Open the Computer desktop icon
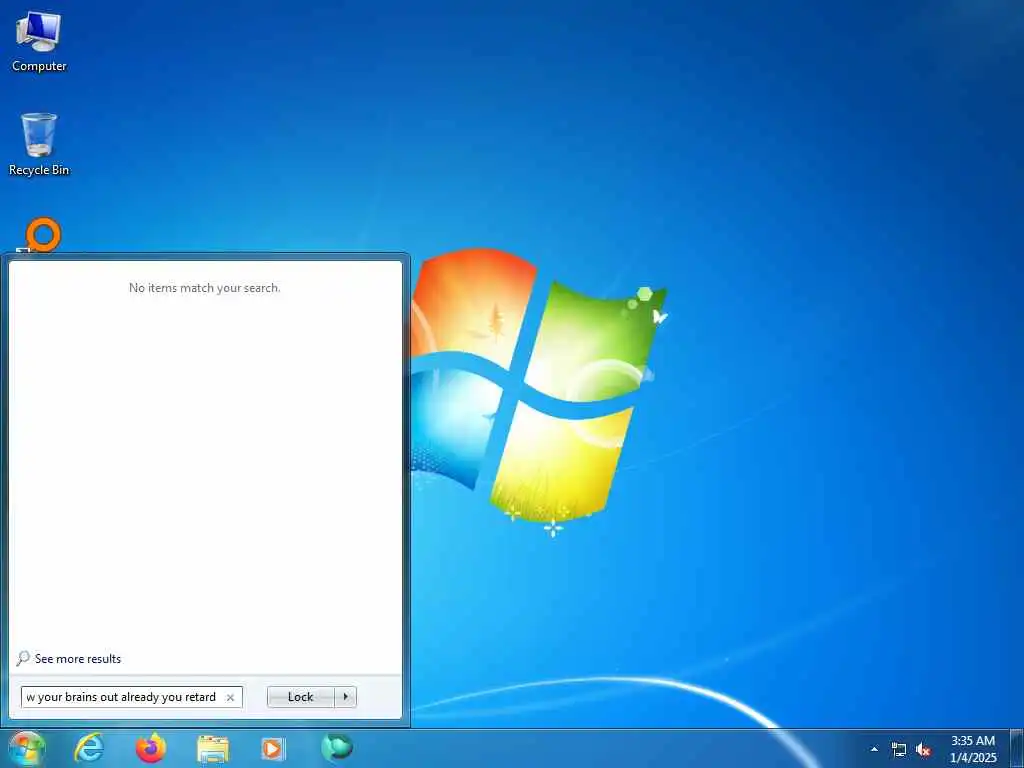 click(x=39, y=40)
